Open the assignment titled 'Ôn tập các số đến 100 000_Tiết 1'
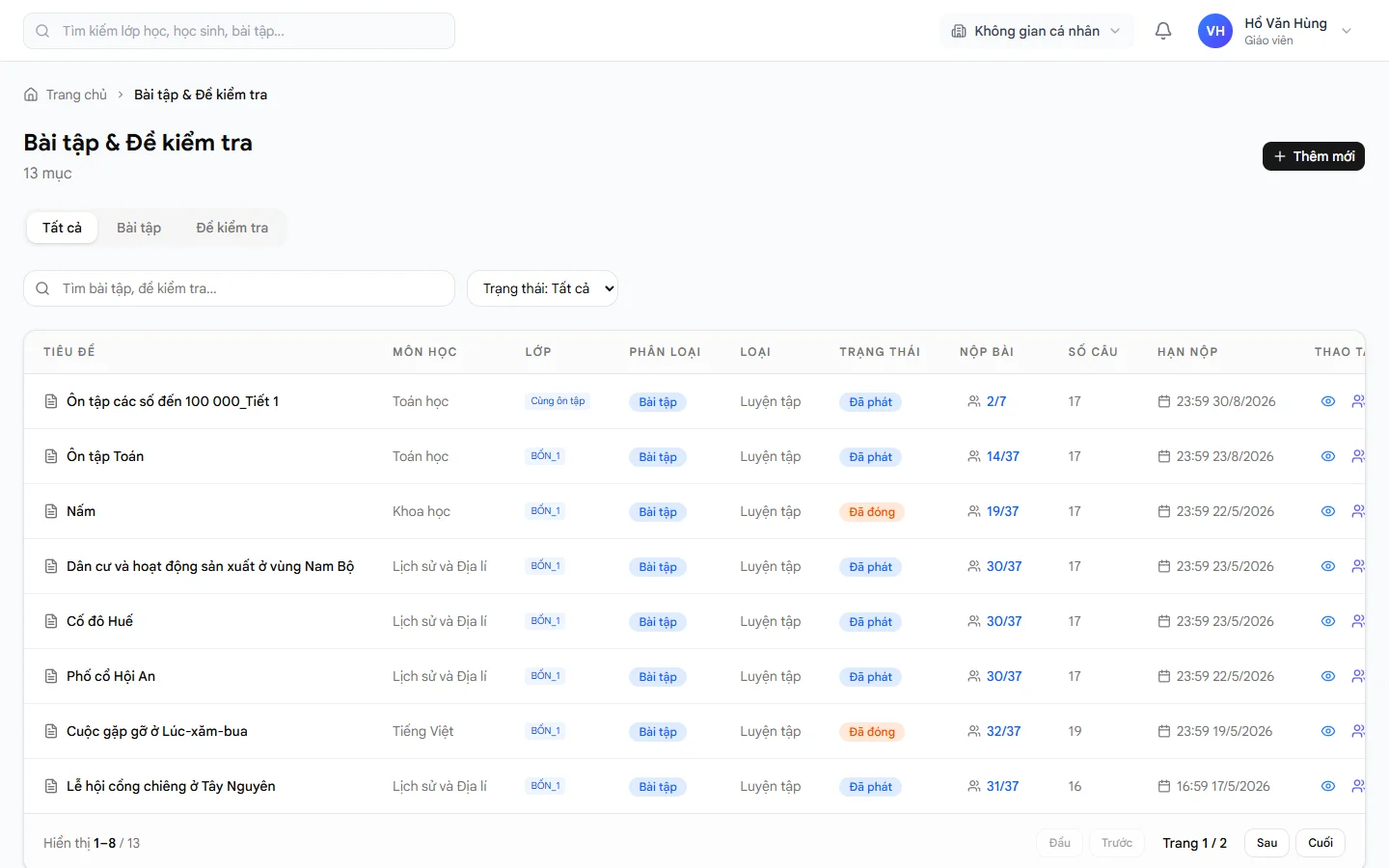The width and height of the screenshot is (1389, 868). point(173,401)
